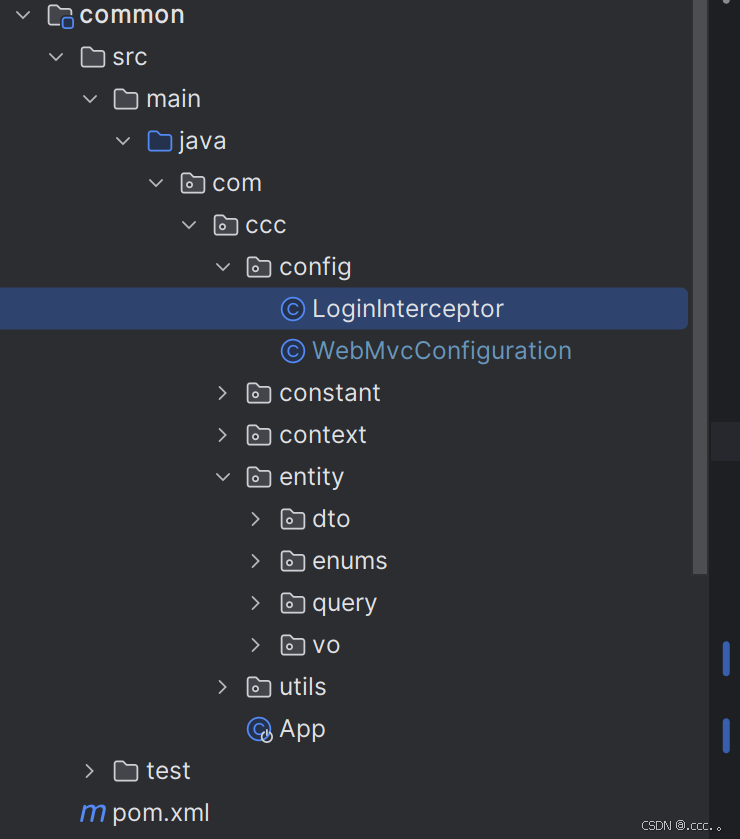This screenshot has width=740, height=839.
Task: Click the enums package folder icon
Action: [293, 561]
